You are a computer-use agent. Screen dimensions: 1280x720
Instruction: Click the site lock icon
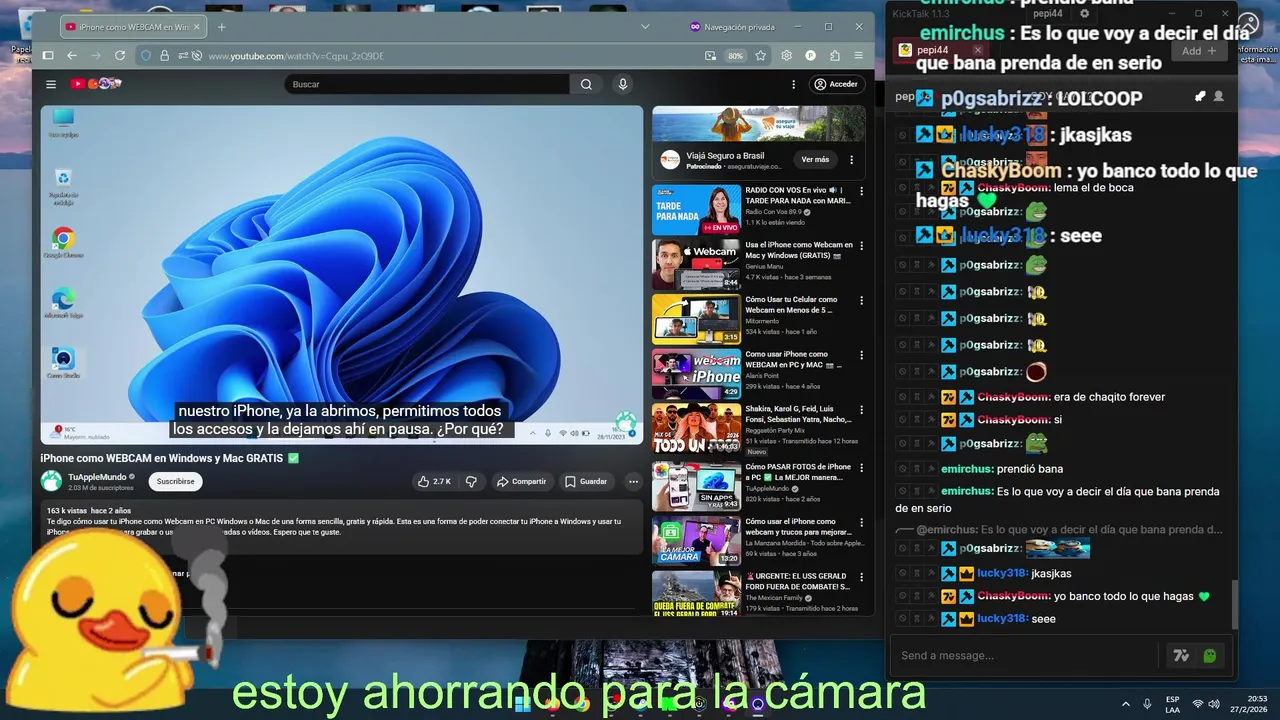tap(164, 56)
